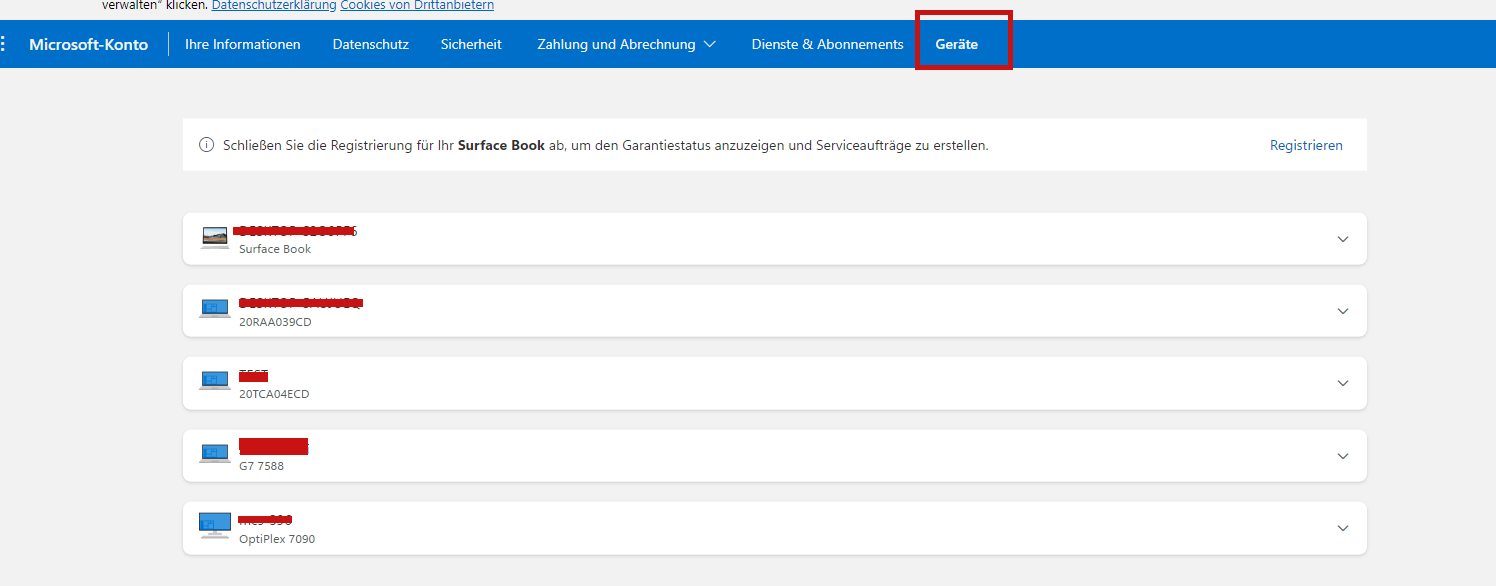Click the G7 7588 model text

click(261, 466)
